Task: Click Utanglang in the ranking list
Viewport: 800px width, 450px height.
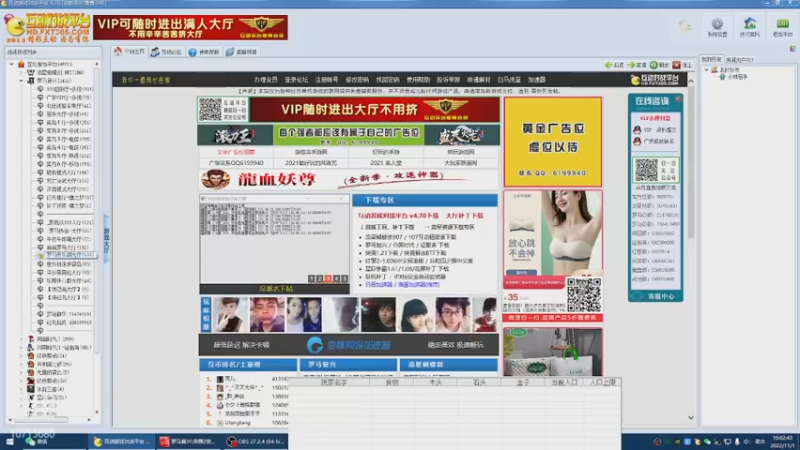Action: pos(238,423)
